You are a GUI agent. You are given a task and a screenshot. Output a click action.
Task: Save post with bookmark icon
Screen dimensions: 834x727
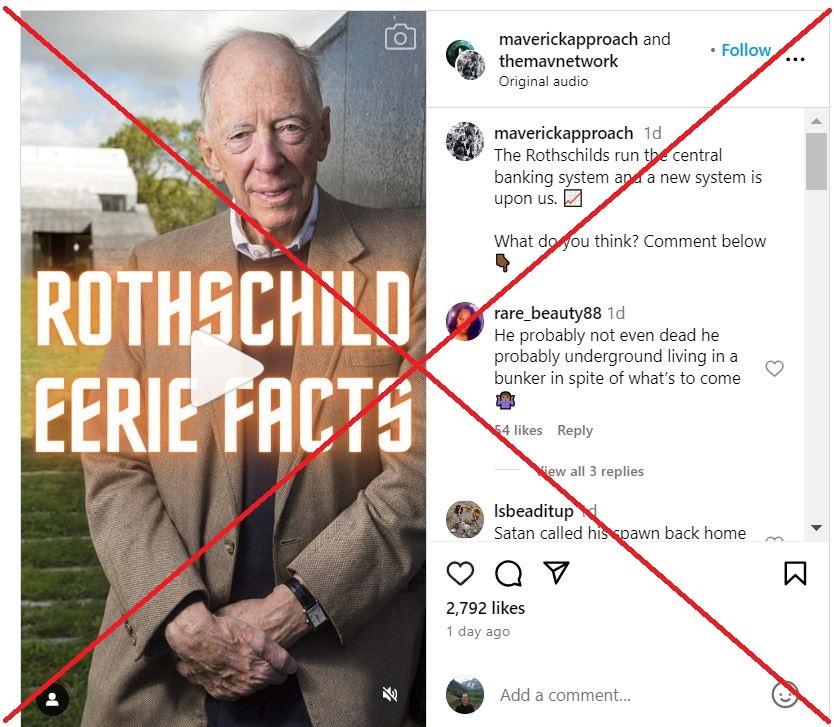pyautogui.click(x=795, y=573)
